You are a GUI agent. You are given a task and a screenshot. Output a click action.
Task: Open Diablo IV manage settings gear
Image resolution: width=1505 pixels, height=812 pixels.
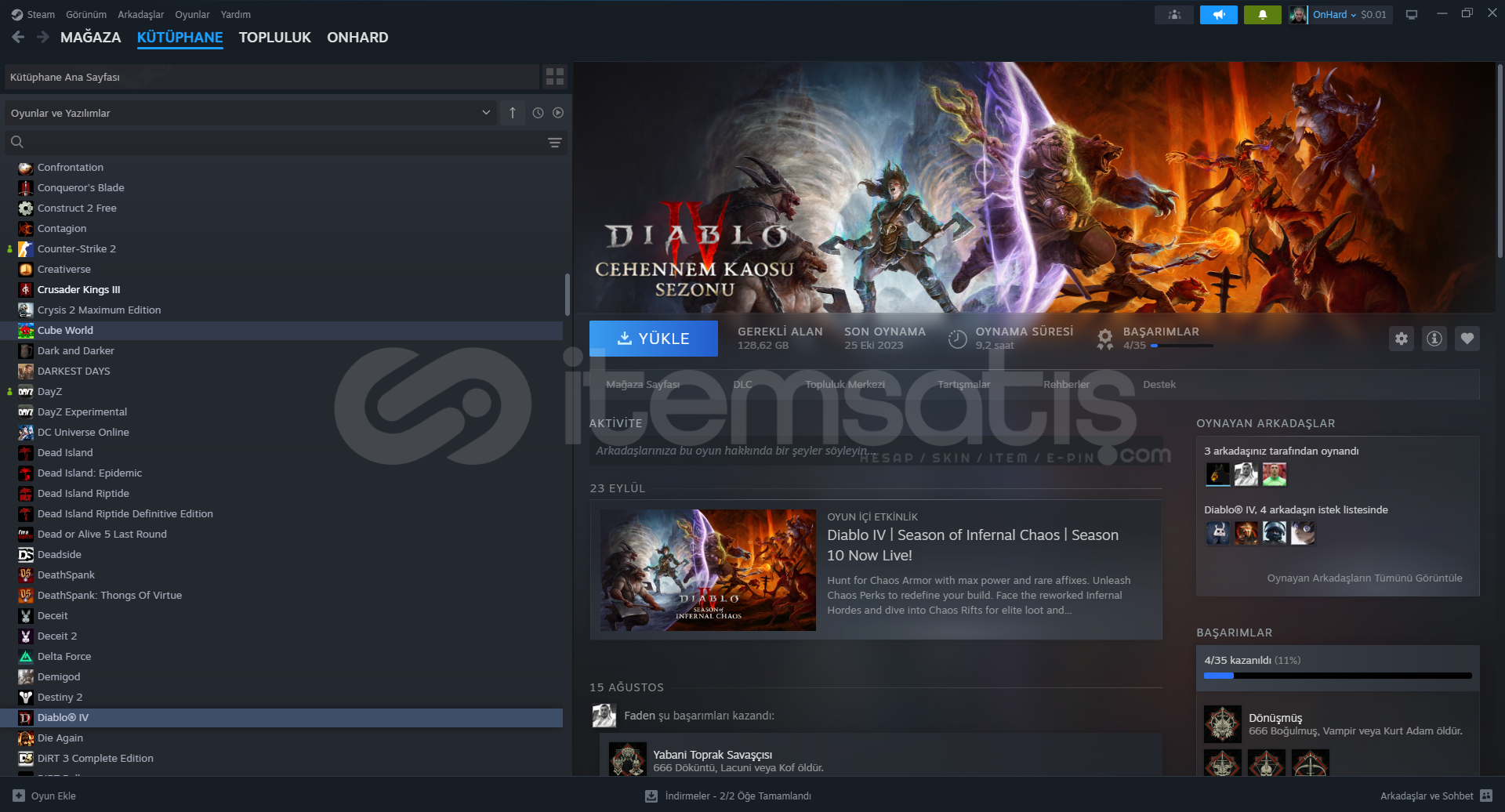pyautogui.click(x=1402, y=339)
